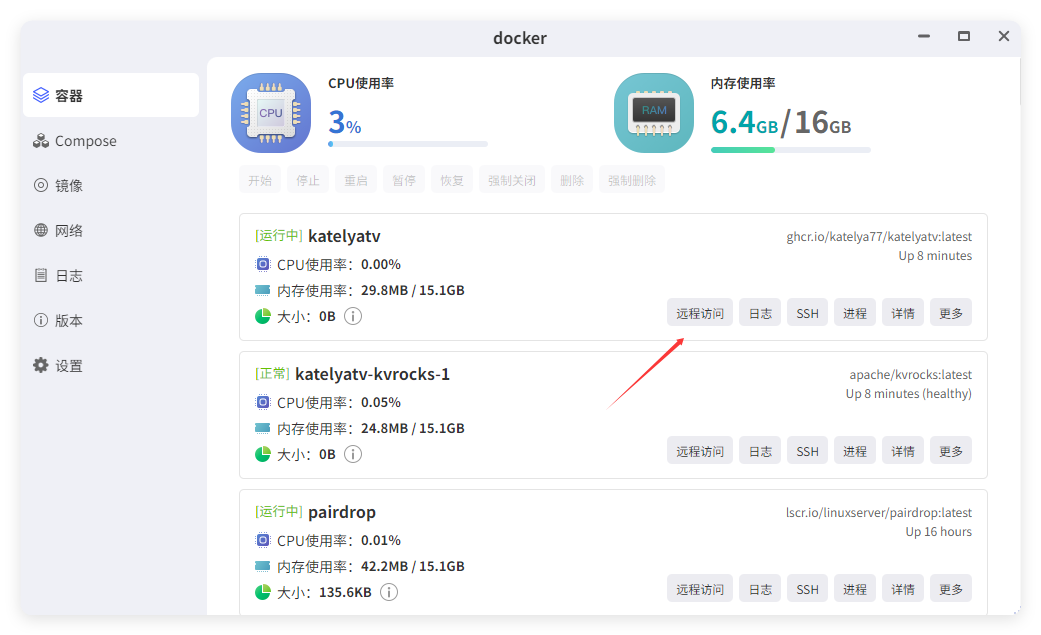The width and height of the screenshot is (1041, 635).
Task: Expand 更多 actions for pairdrop
Action: [x=950, y=588]
